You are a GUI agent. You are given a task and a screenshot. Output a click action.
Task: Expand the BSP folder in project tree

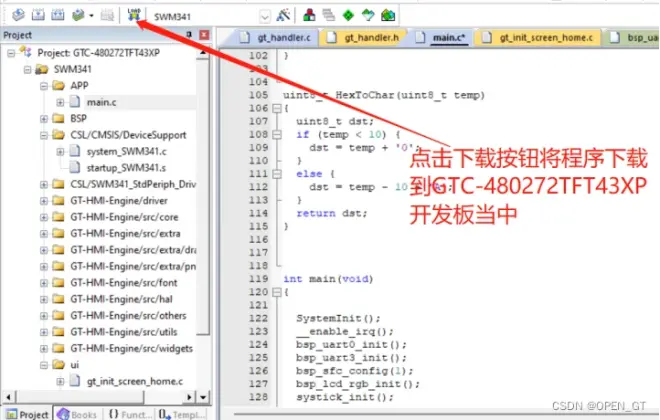click(45, 118)
